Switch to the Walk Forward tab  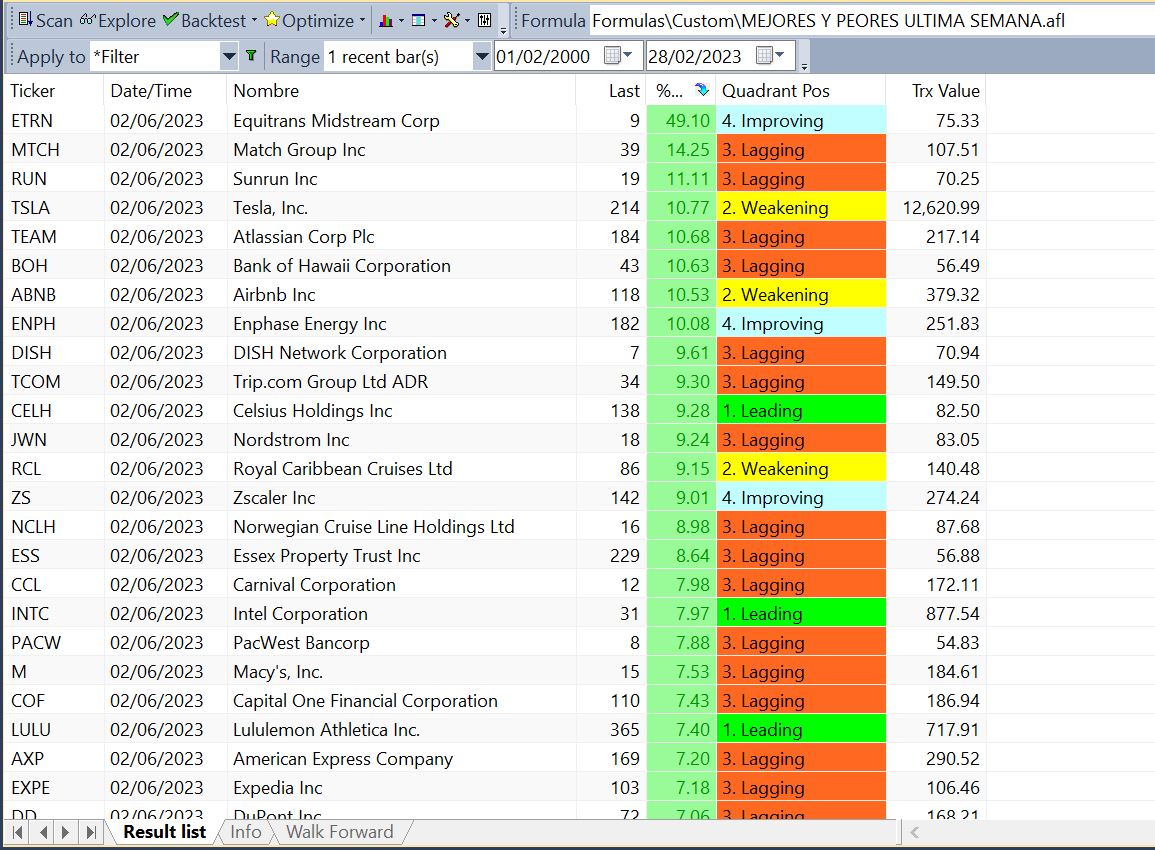340,832
